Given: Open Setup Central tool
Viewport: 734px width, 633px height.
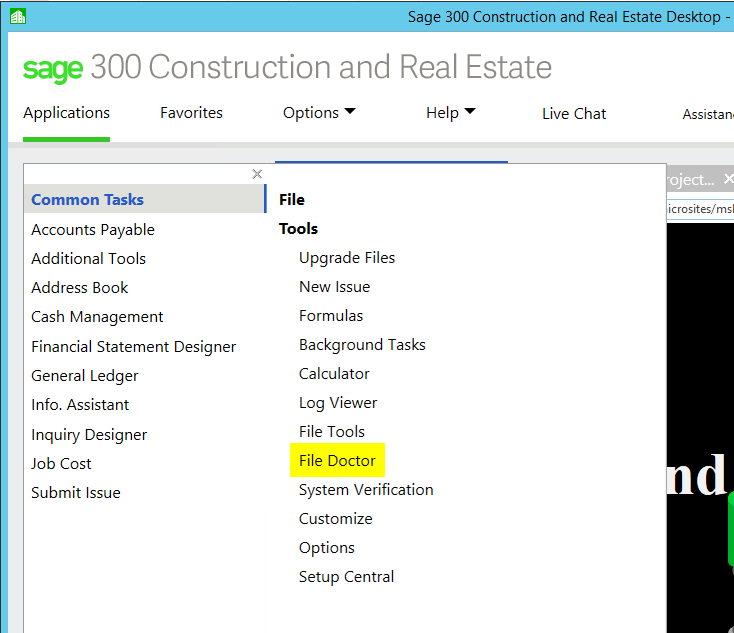Looking at the screenshot, I should pos(346,577).
